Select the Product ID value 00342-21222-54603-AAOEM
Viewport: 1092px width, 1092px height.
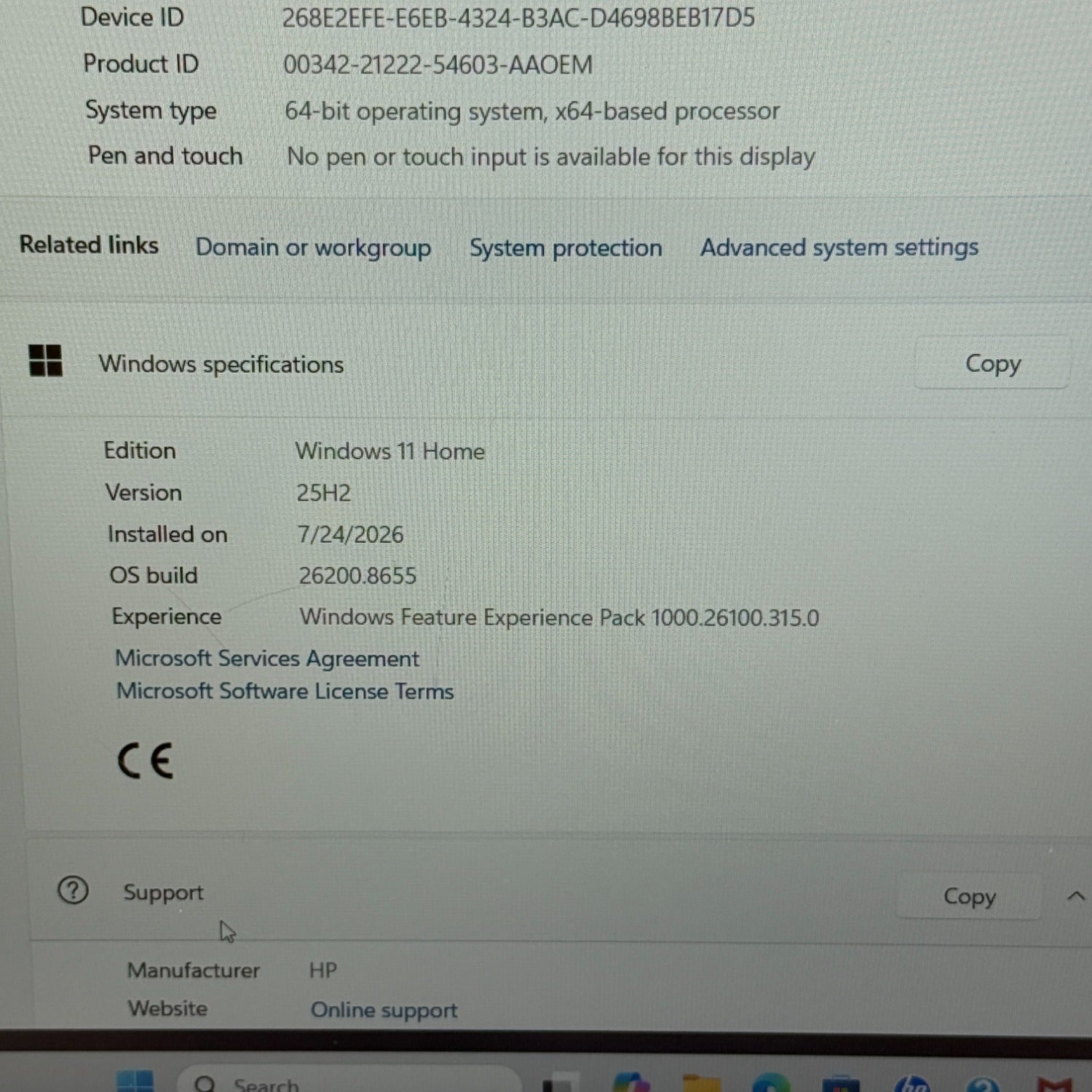438,65
